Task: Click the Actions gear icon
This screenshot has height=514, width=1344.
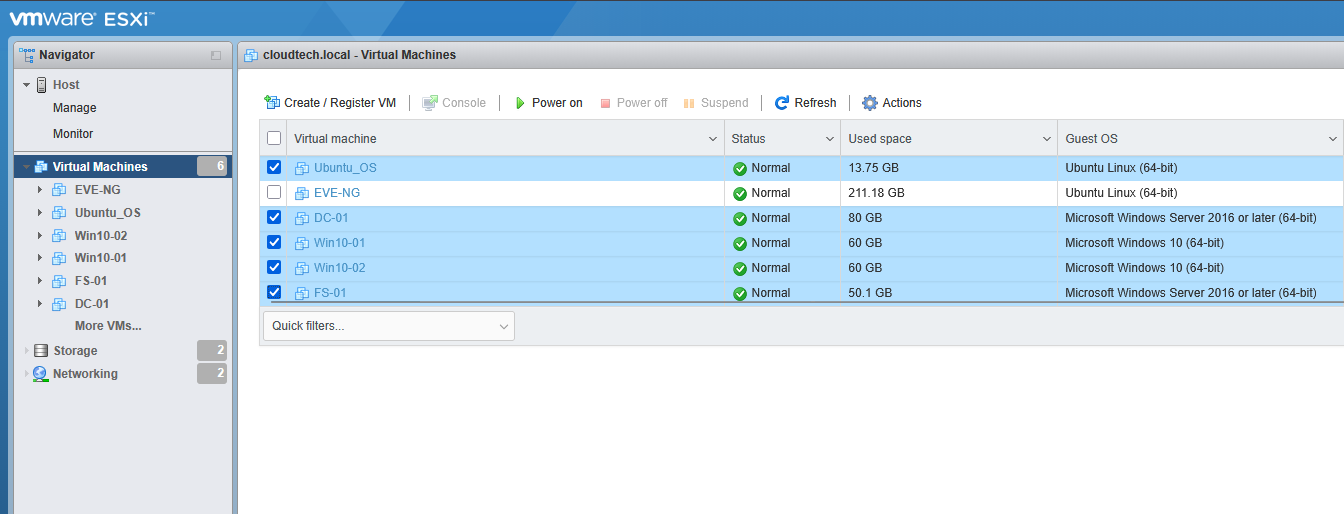Action: (870, 103)
